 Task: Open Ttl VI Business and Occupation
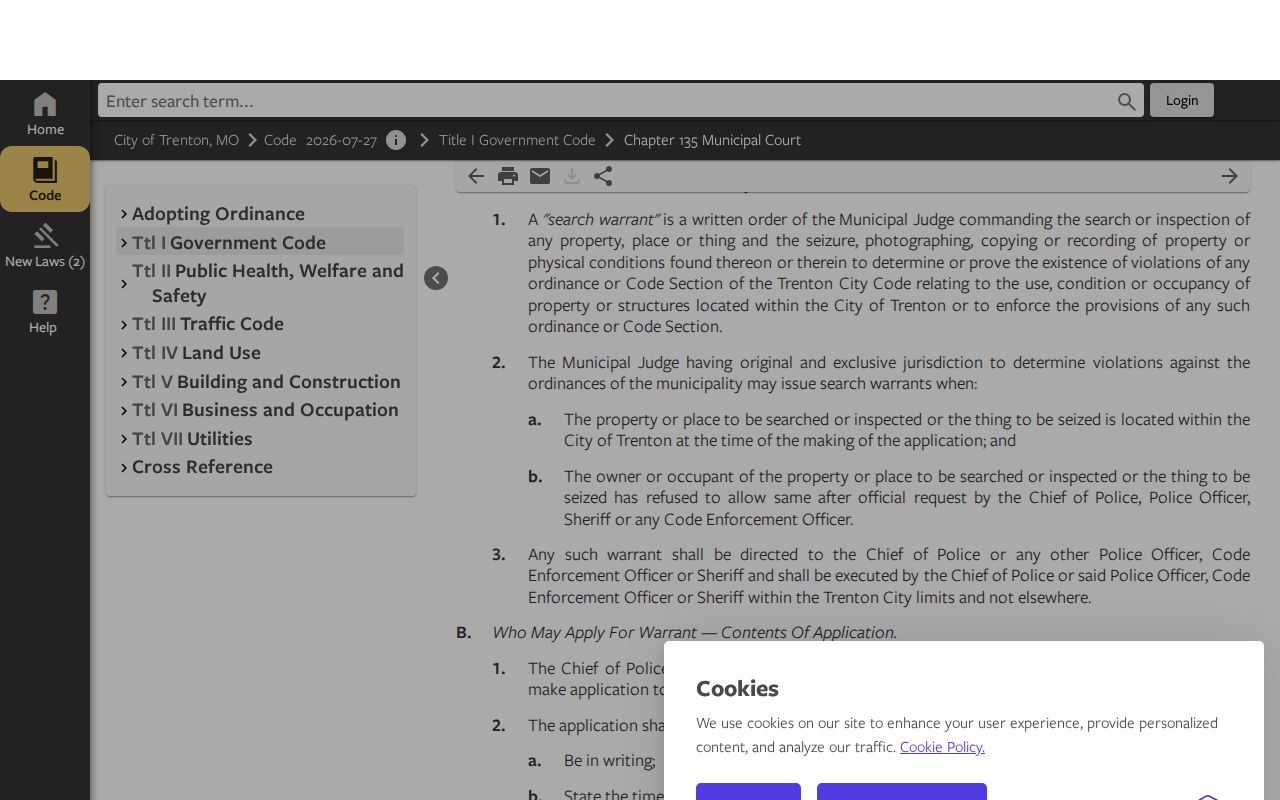(x=265, y=410)
